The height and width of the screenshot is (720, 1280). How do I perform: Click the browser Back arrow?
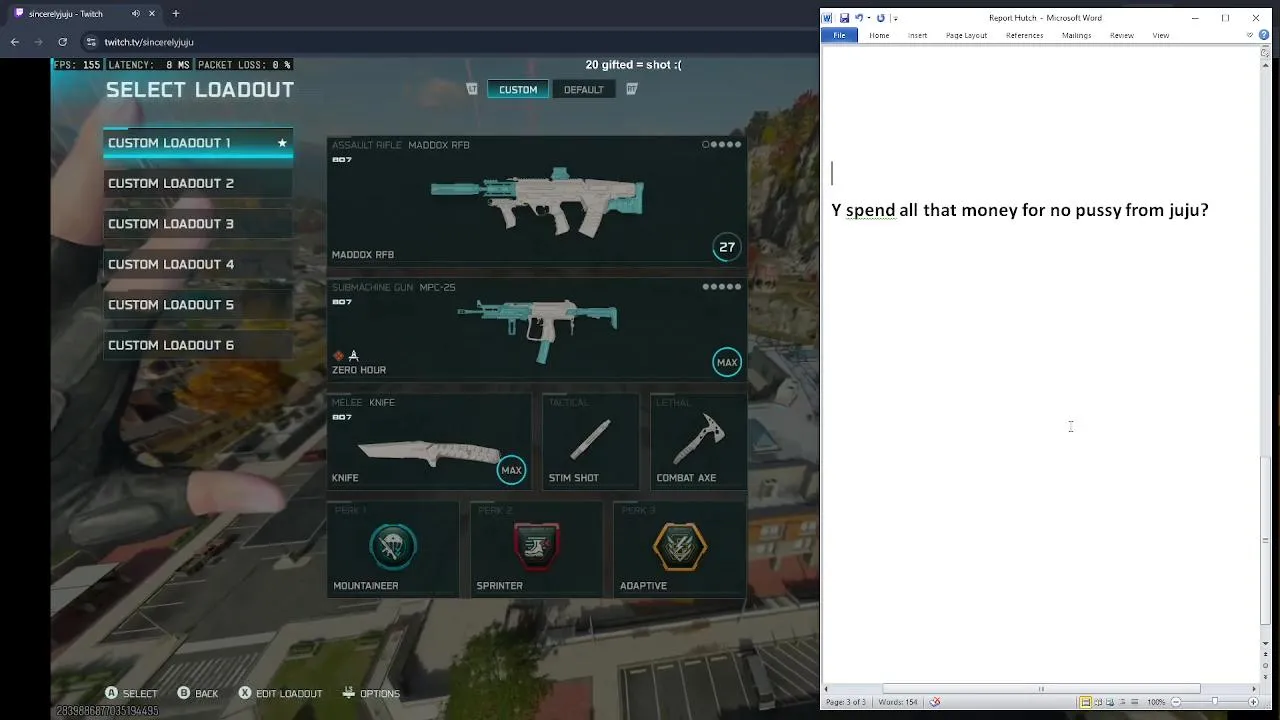coord(15,42)
